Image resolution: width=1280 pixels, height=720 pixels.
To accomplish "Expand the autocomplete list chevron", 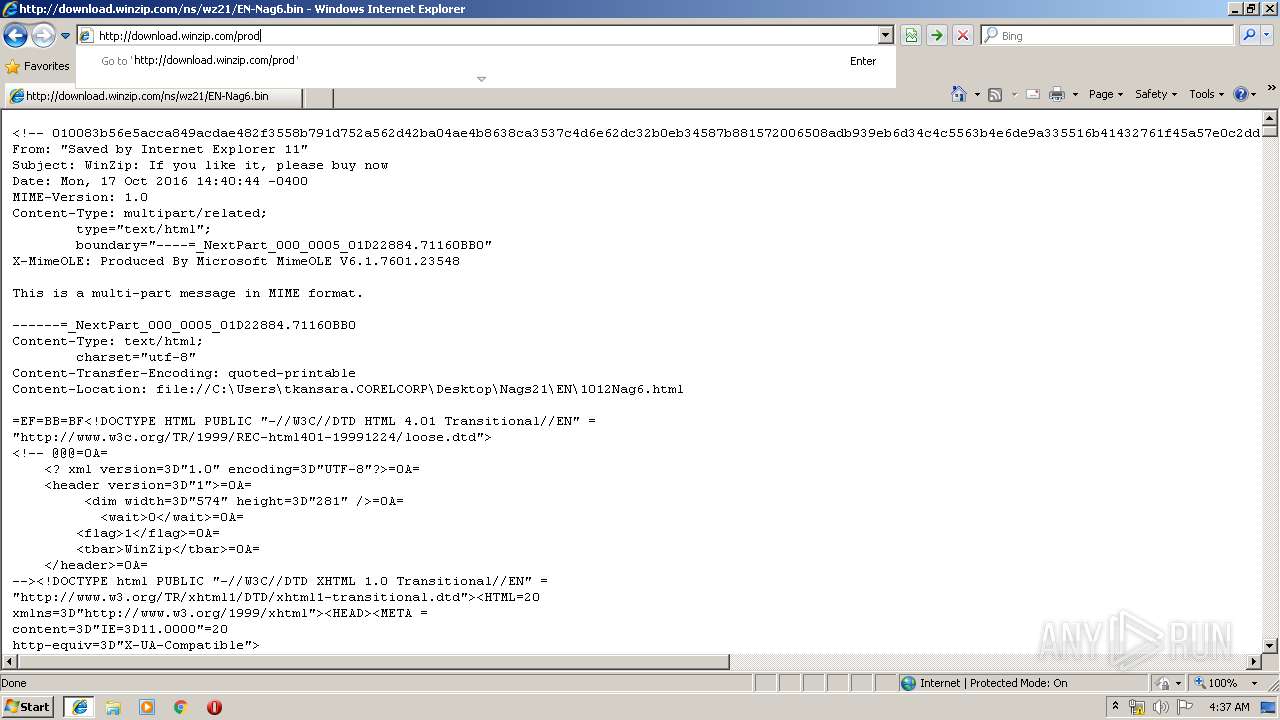I will tap(481, 79).
